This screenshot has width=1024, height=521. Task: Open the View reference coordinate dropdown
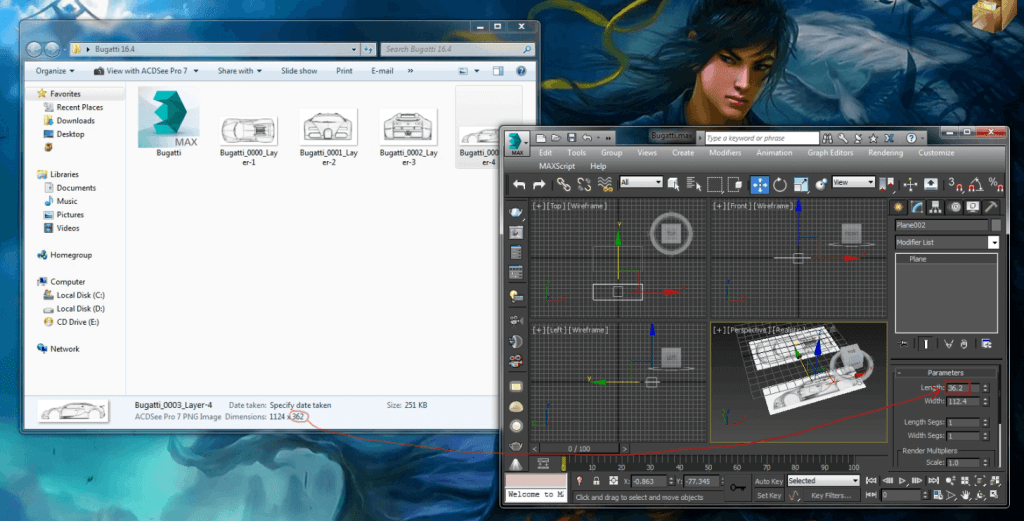[x=854, y=182]
